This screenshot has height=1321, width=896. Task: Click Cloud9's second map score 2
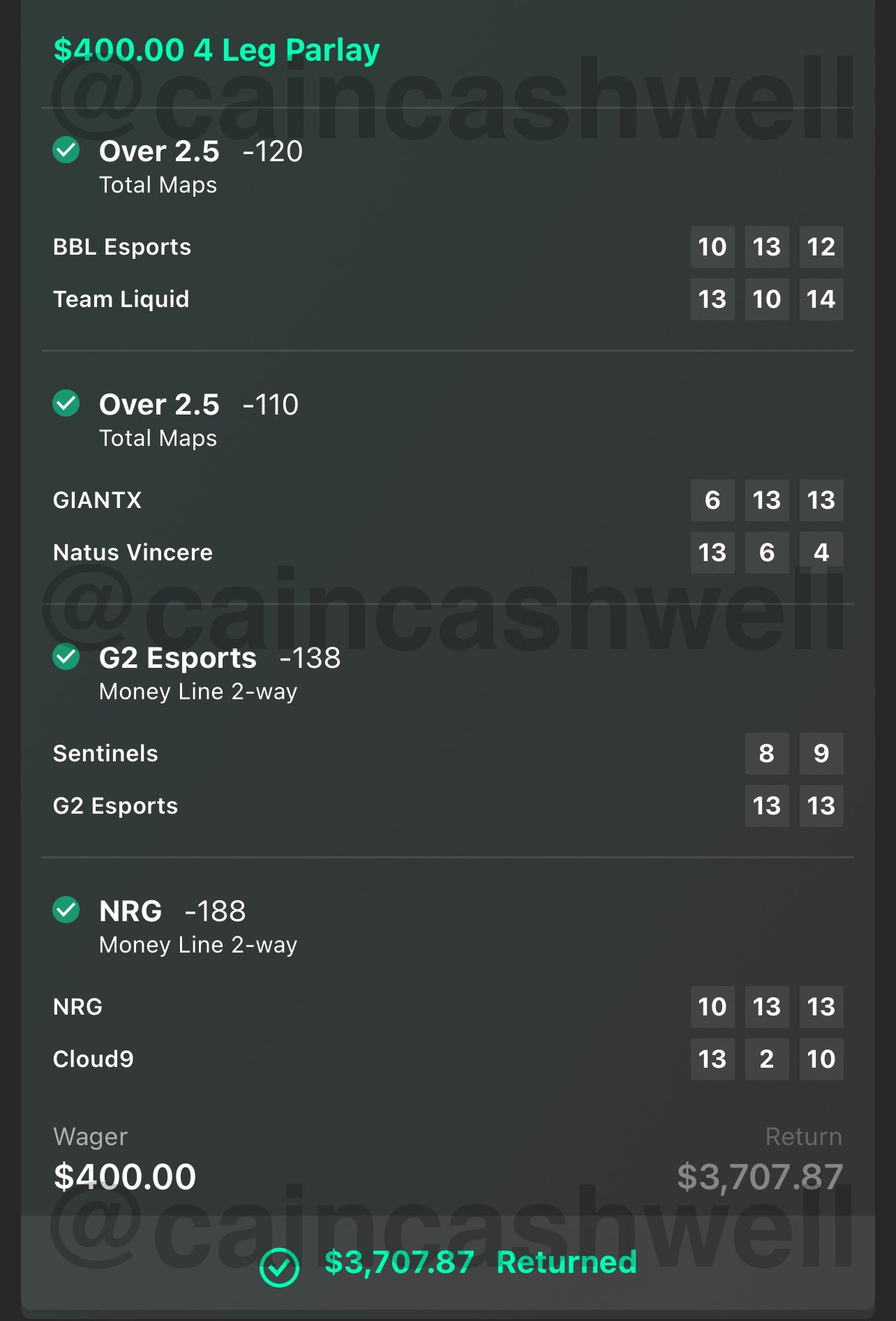point(766,1059)
